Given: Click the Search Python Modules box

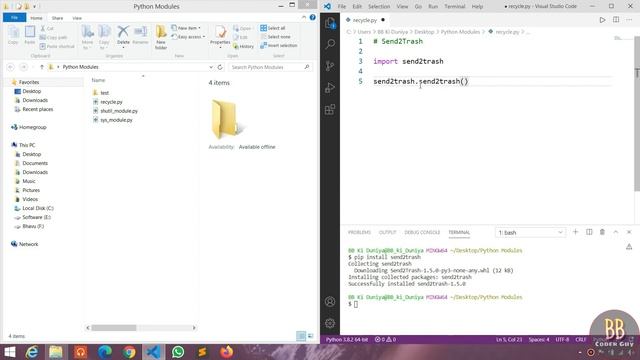Looking at the screenshot, I should pos(270,67).
